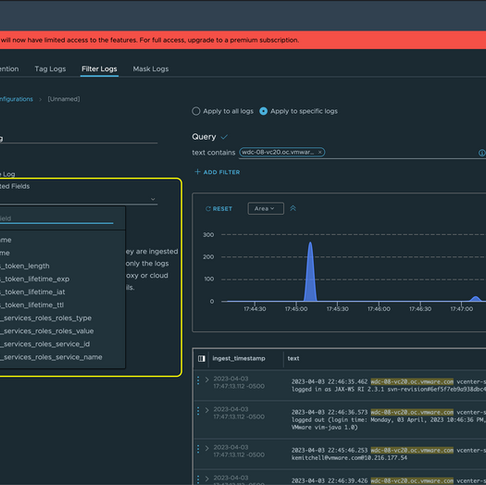Screen dimensions: 486x485
Task: Expand the log row at 22:45:46.253
Action: (207, 448)
